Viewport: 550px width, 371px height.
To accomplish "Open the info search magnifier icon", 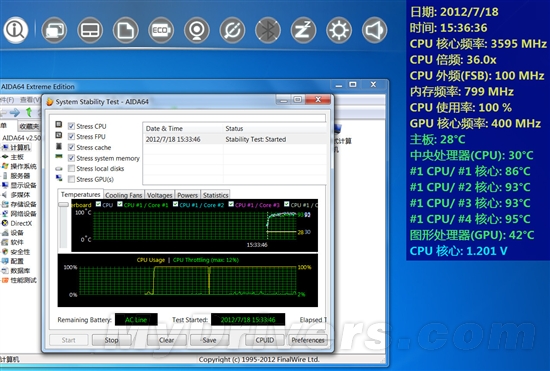I will pos(16,30).
